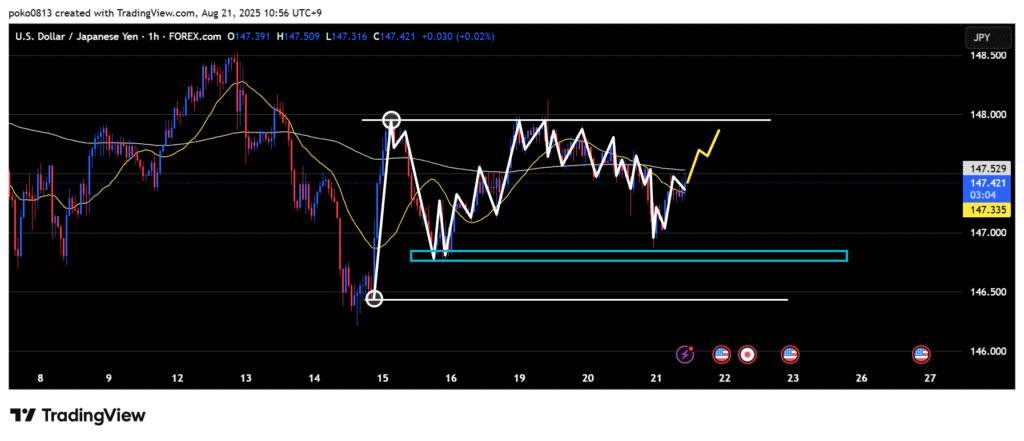The height and width of the screenshot is (441, 1024).
Task: Click the purple lightning event icon
Action: (x=685, y=354)
